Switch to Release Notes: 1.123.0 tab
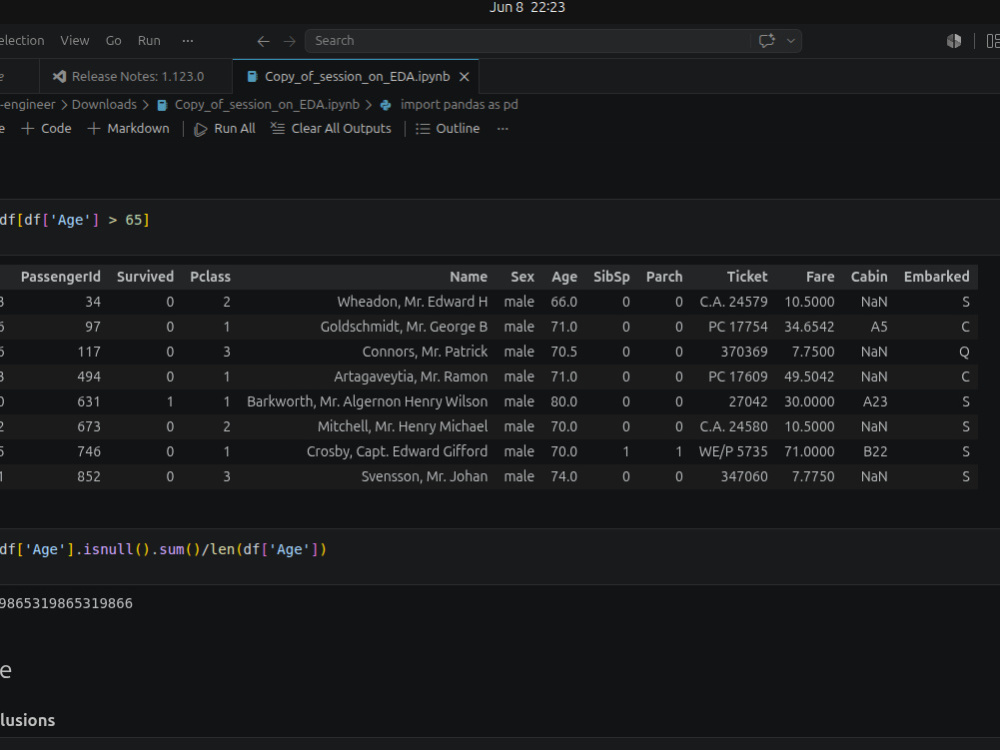 pyautogui.click(x=136, y=77)
